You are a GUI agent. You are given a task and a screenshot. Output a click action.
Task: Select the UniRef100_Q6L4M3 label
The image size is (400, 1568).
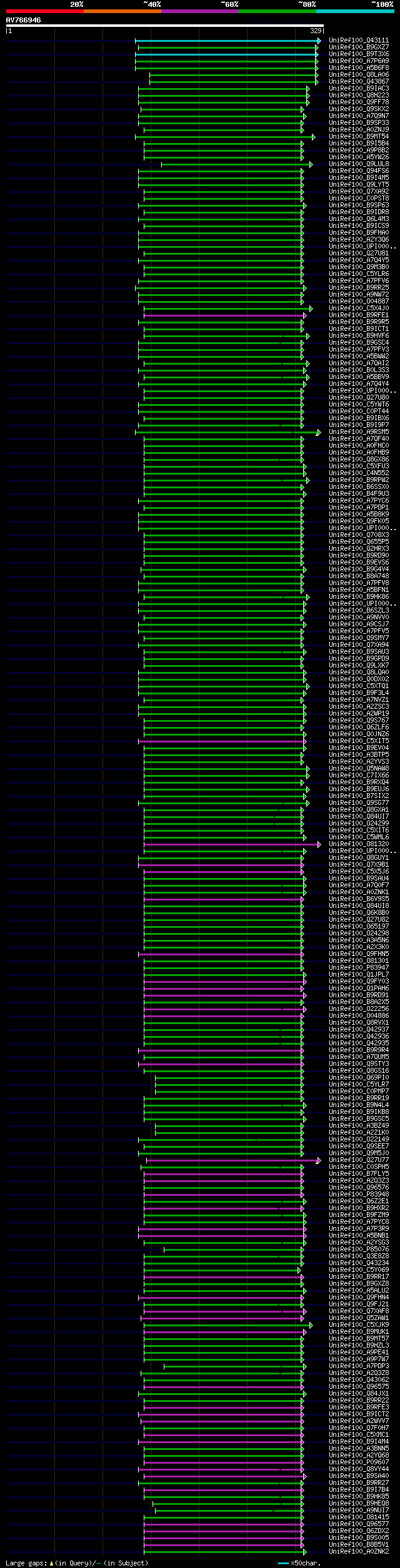point(359,219)
